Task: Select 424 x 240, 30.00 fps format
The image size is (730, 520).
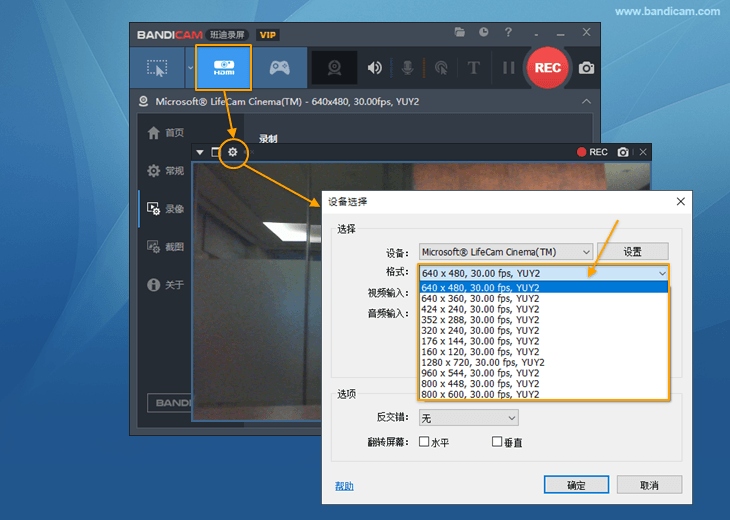Action: point(544,309)
